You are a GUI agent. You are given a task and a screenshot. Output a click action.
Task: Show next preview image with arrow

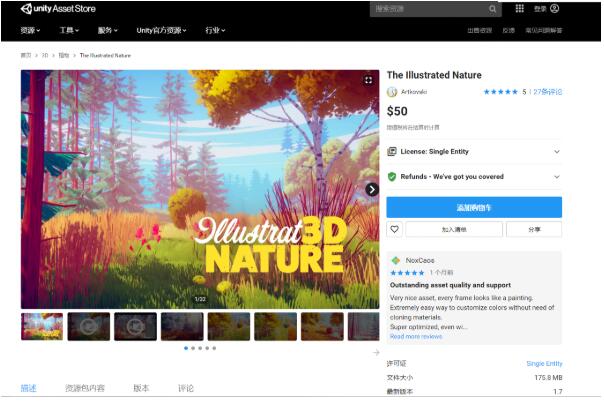pos(372,189)
